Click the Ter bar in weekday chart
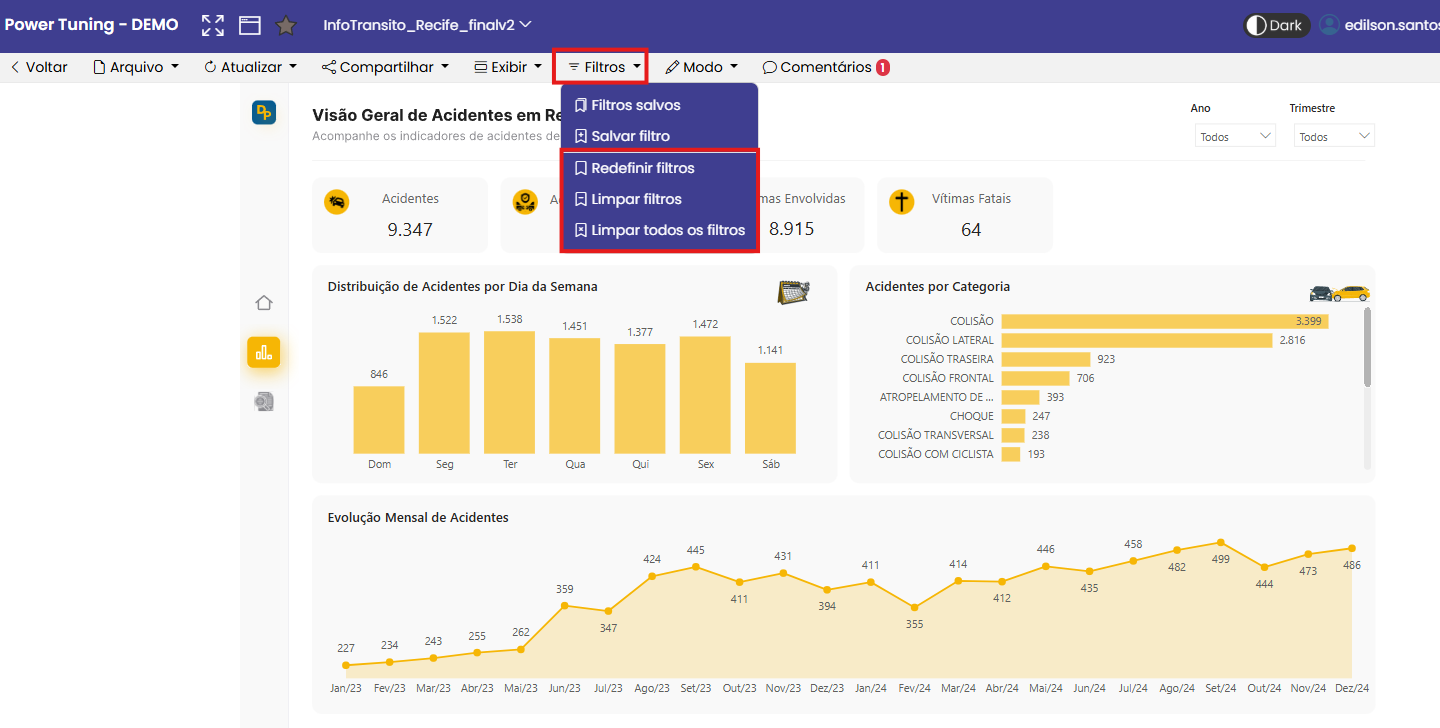This screenshot has width=1440, height=728. click(509, 393)
